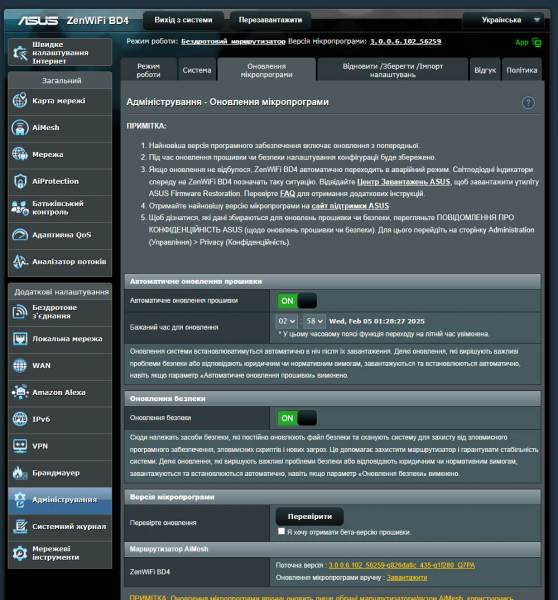Click the ZenWiFi BD4 router row label

click(x=150, y=572)
